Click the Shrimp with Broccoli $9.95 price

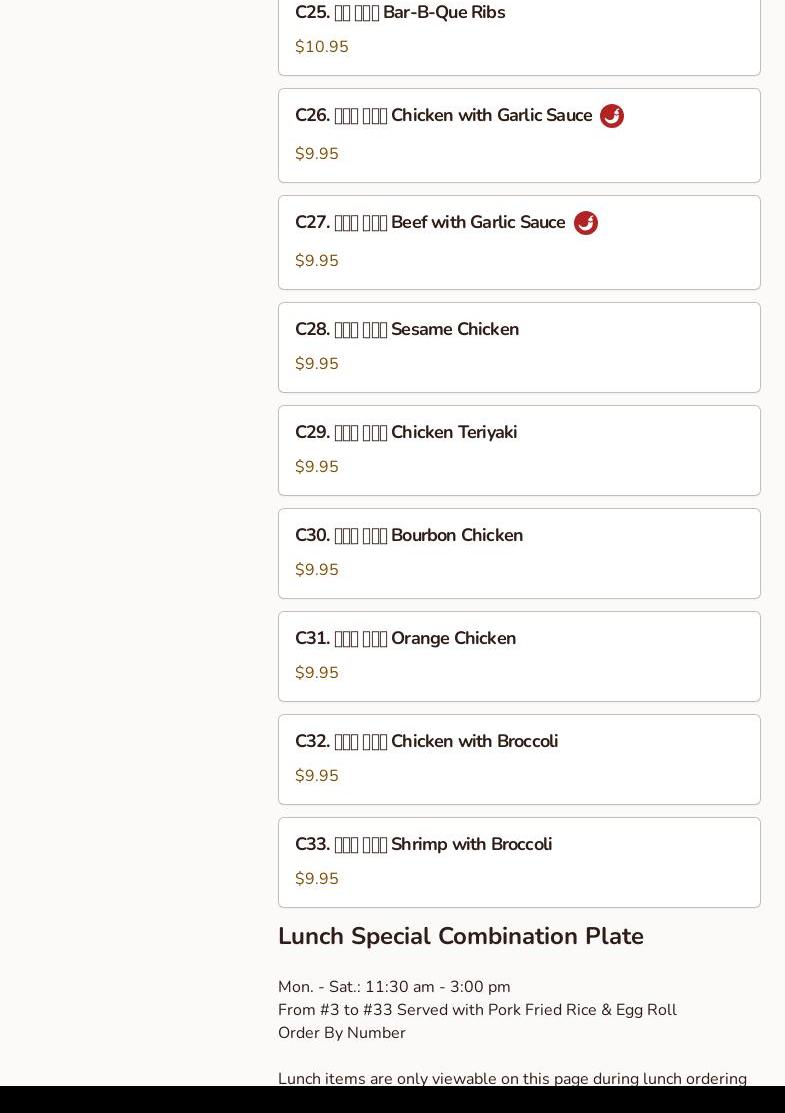point(316,879)
